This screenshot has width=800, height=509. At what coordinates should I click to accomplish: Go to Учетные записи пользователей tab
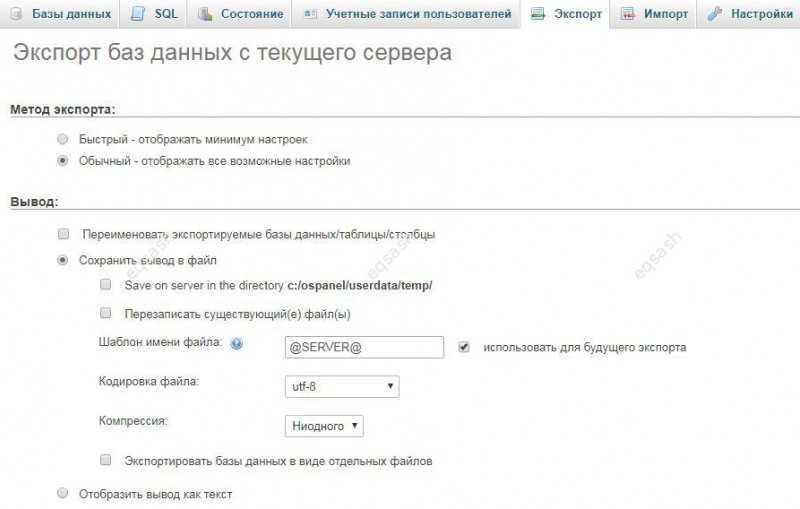click(407, 14)
